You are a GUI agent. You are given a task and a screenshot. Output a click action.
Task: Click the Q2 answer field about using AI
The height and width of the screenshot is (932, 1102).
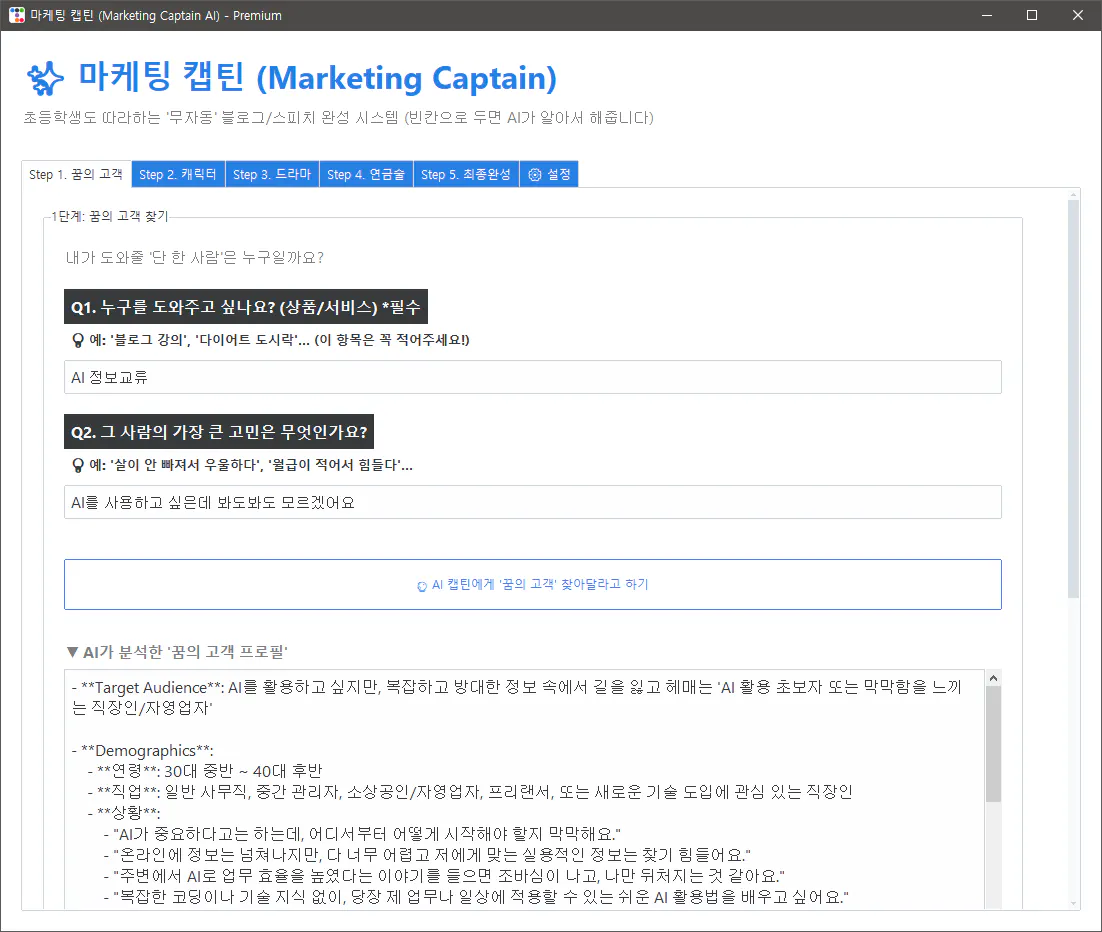532,501
